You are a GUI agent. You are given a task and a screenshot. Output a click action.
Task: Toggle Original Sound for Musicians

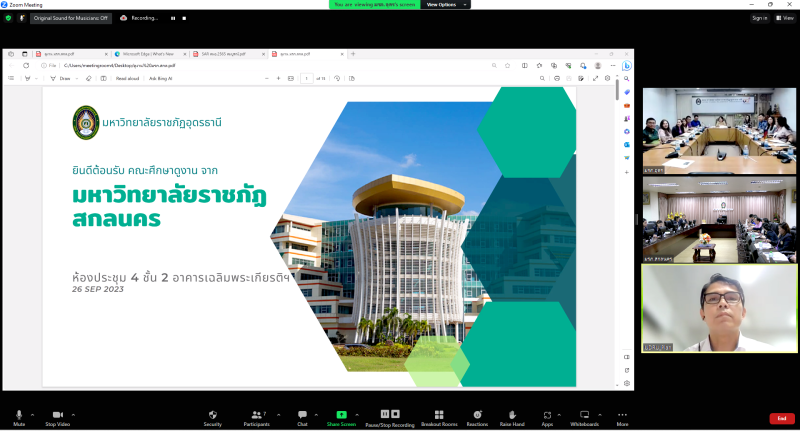(x=70, y=18)
